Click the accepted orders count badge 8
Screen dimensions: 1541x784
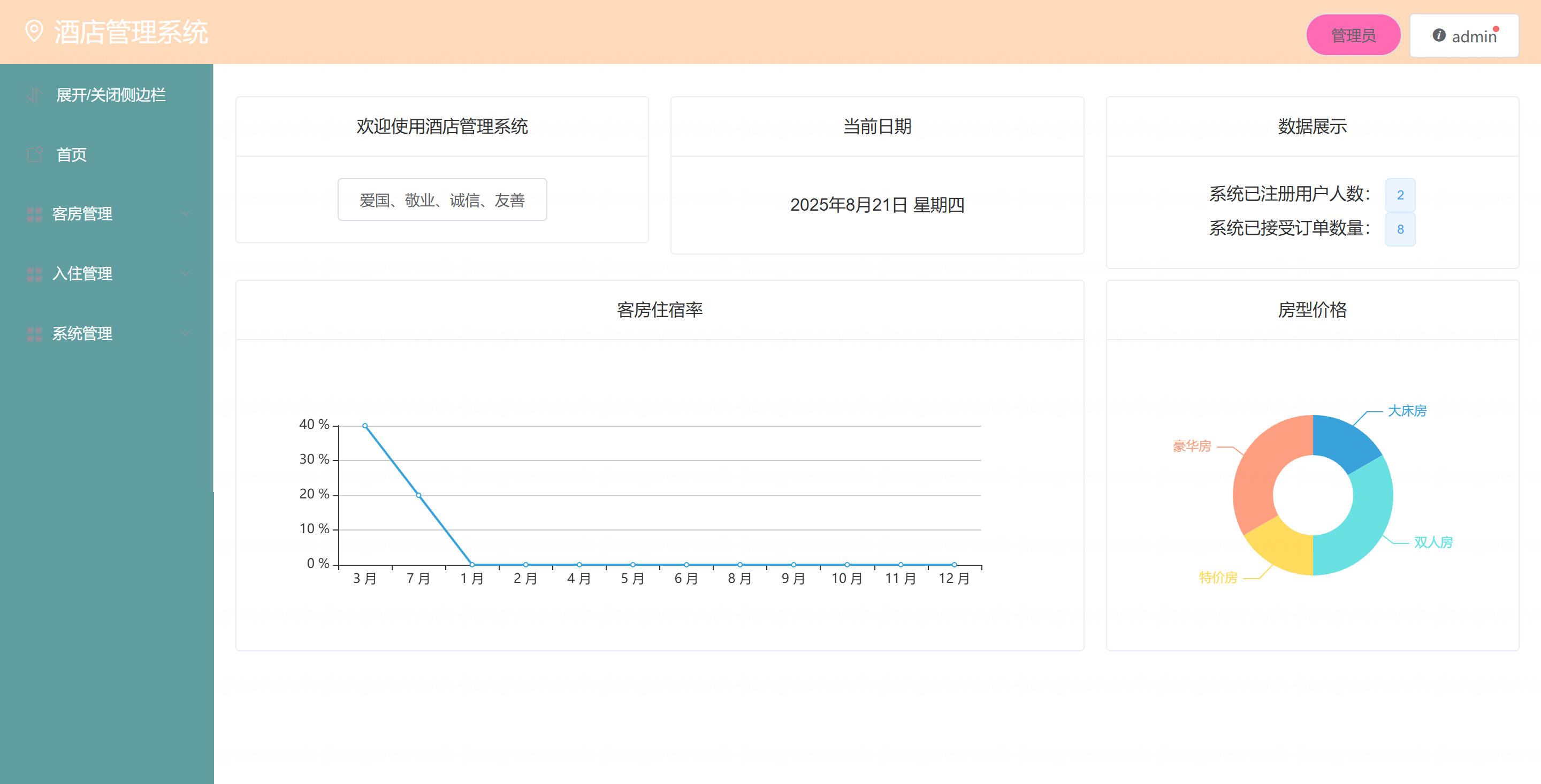[x=1400, y=229]
